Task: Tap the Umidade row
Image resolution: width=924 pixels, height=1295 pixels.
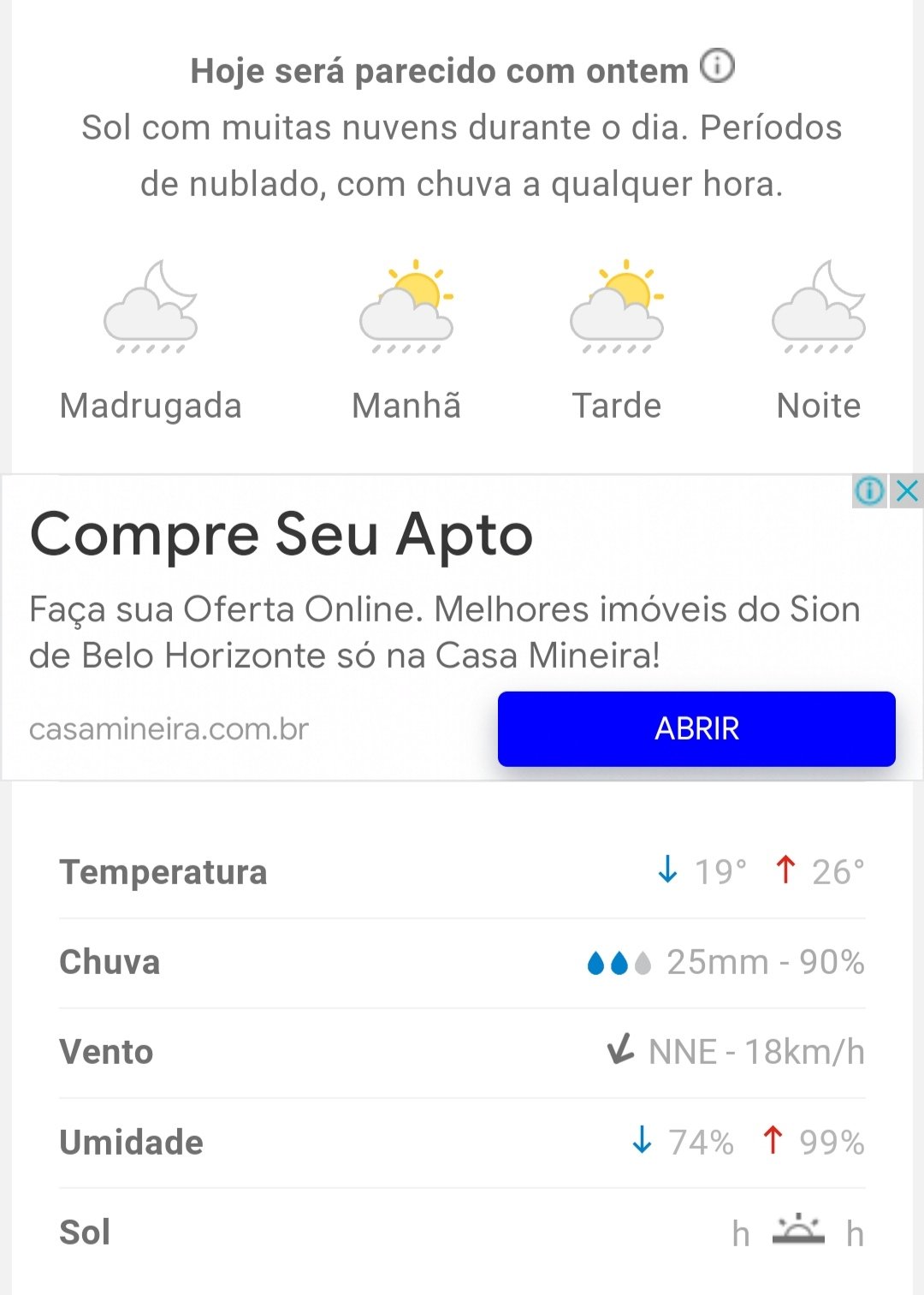Action: click(462, 1143)
